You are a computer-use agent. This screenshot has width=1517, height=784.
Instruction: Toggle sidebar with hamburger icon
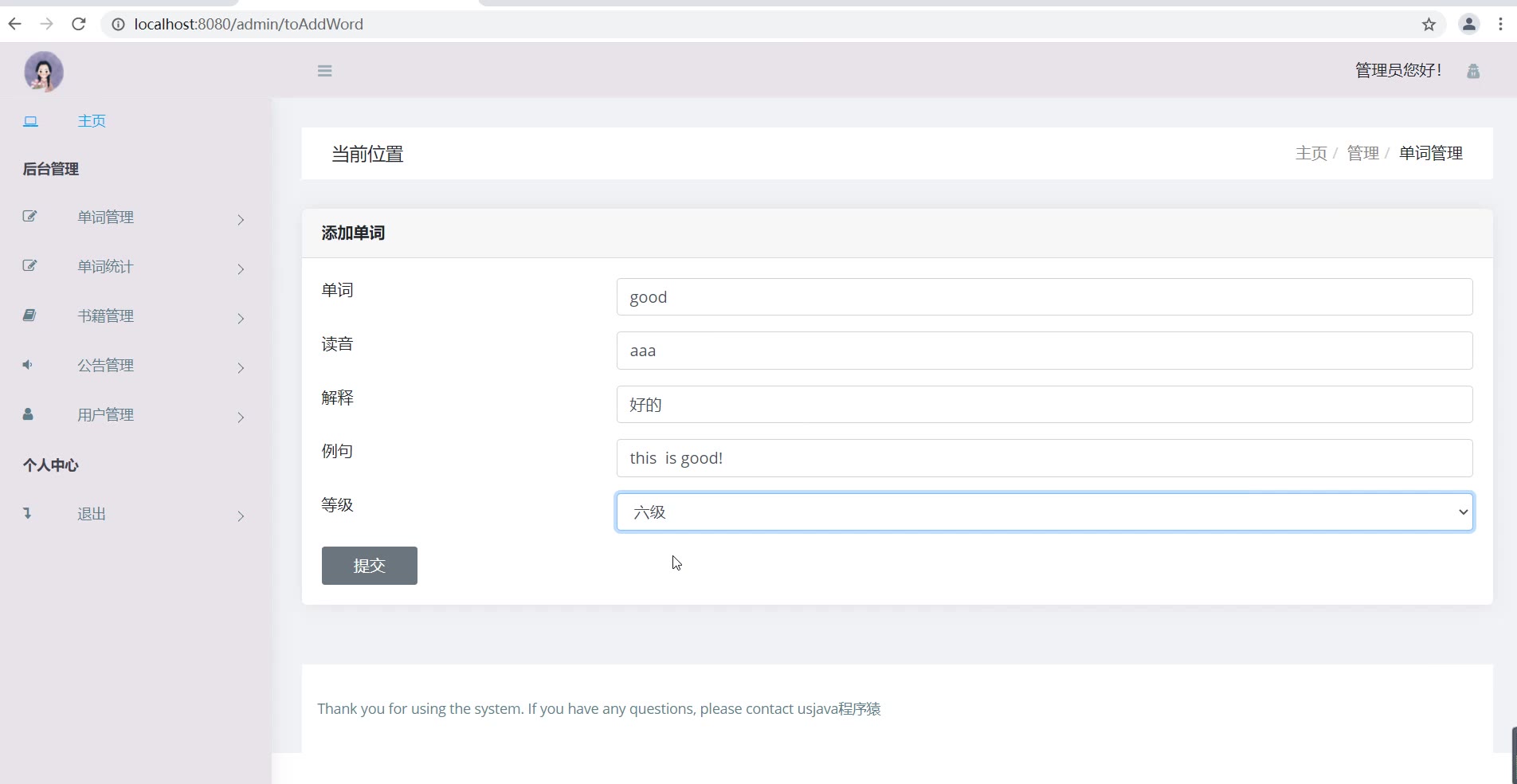coord(324,71)
